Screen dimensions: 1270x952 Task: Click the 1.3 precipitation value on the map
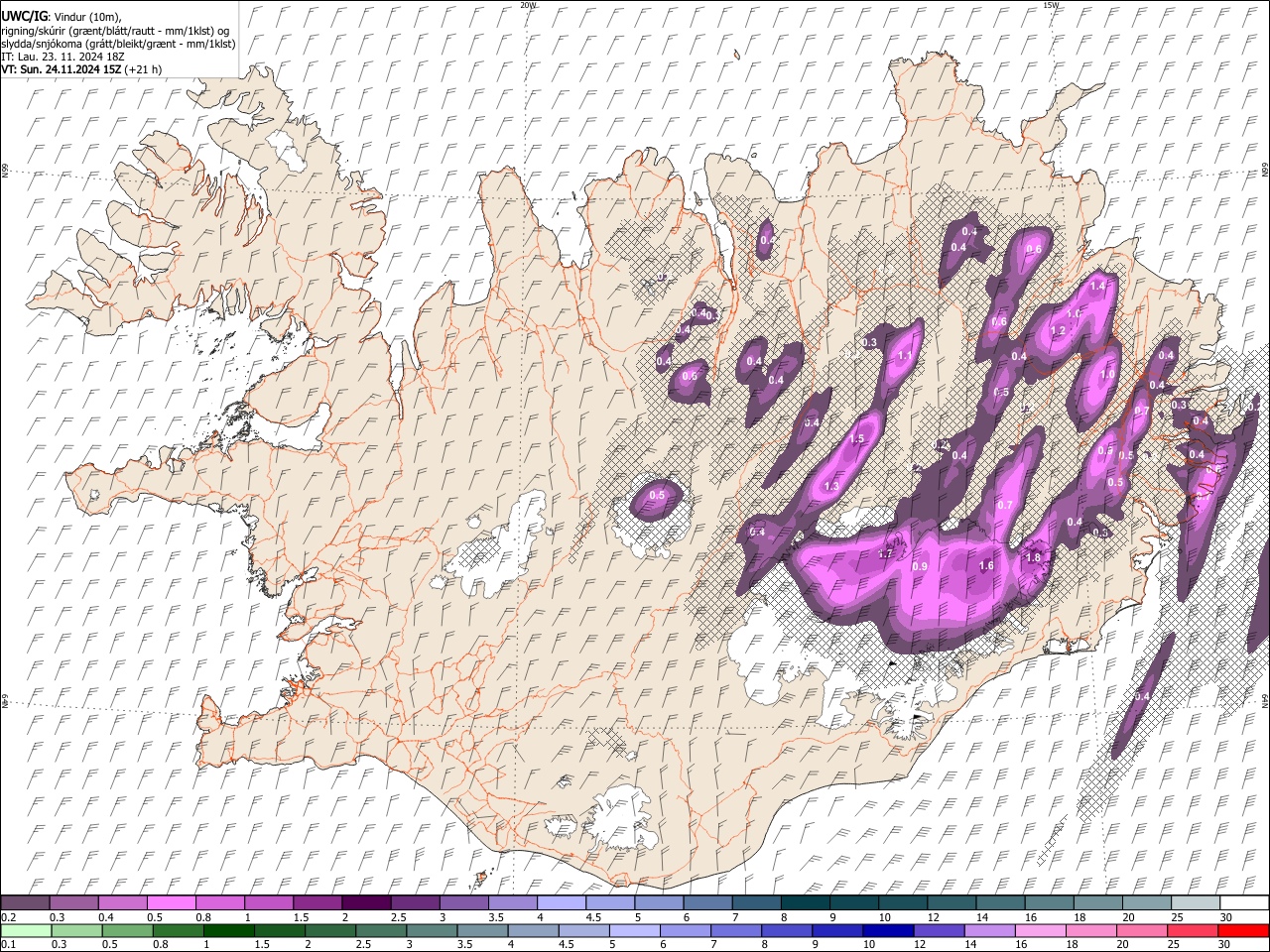point(831,486)
